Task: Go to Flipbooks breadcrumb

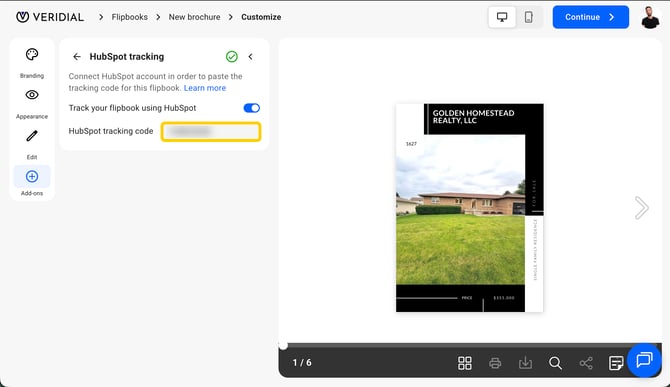Action: click(129, 17)
